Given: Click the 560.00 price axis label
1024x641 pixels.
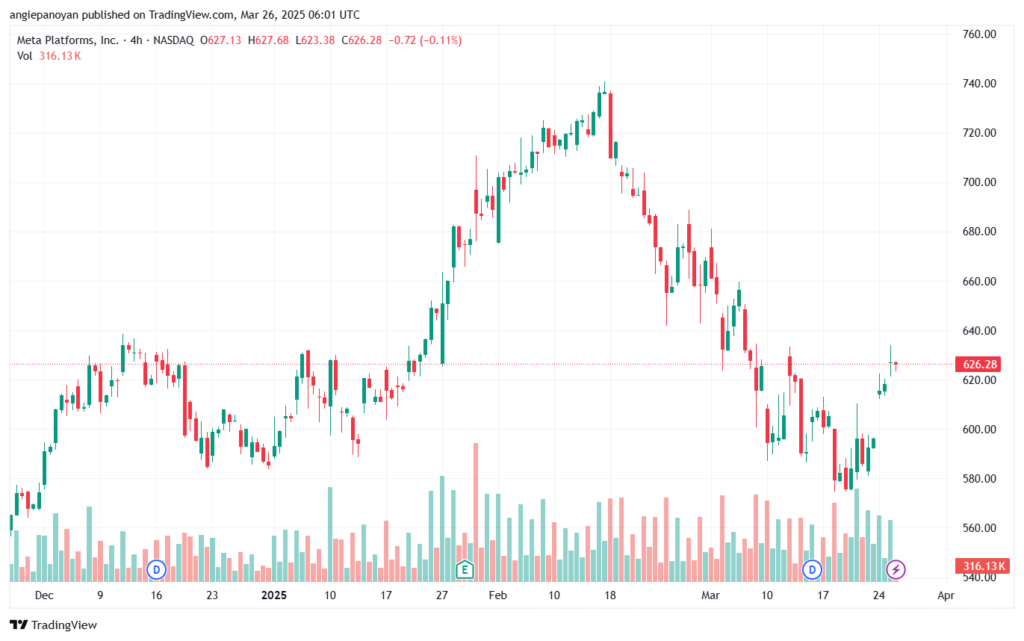Looking at the screenshot, I should coord(980,528).
